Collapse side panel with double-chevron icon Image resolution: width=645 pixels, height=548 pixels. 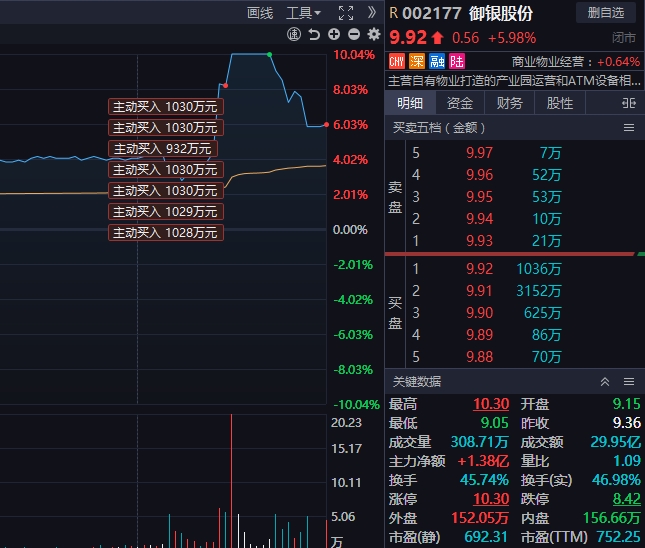click(371, 12)
